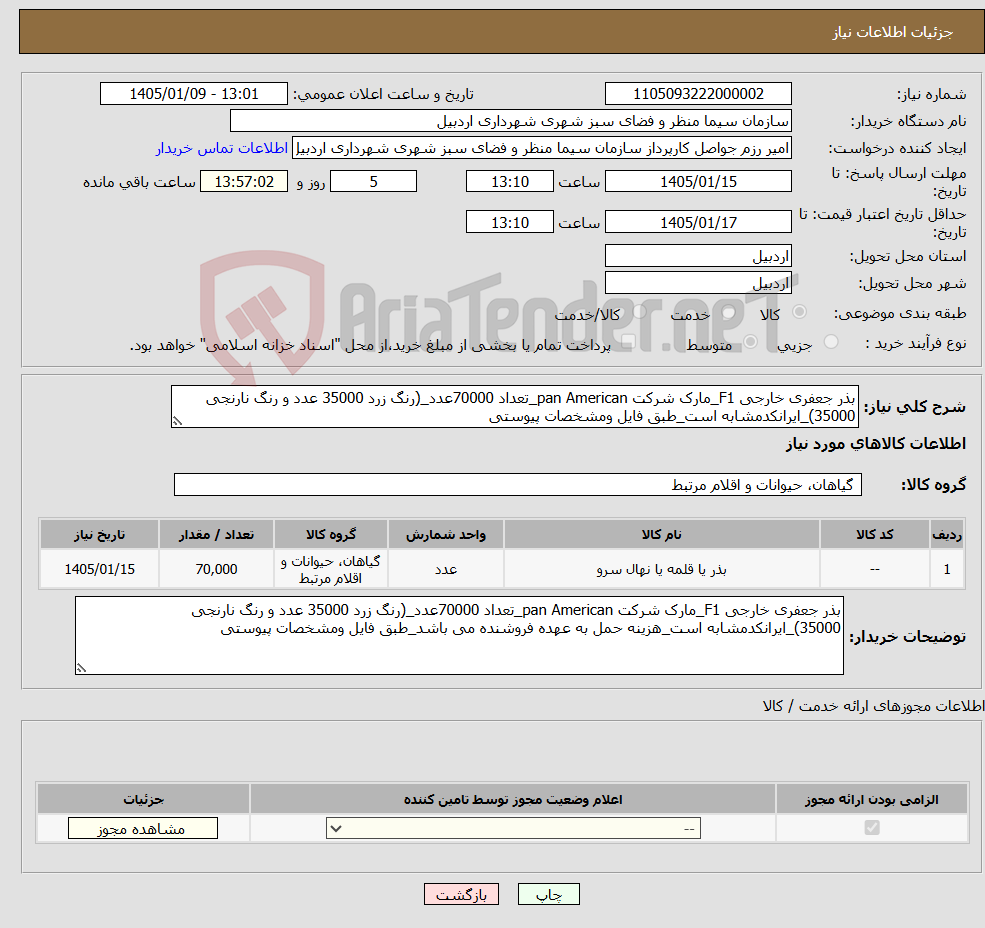Select the متوسط purchase type radio

point(750,342)
